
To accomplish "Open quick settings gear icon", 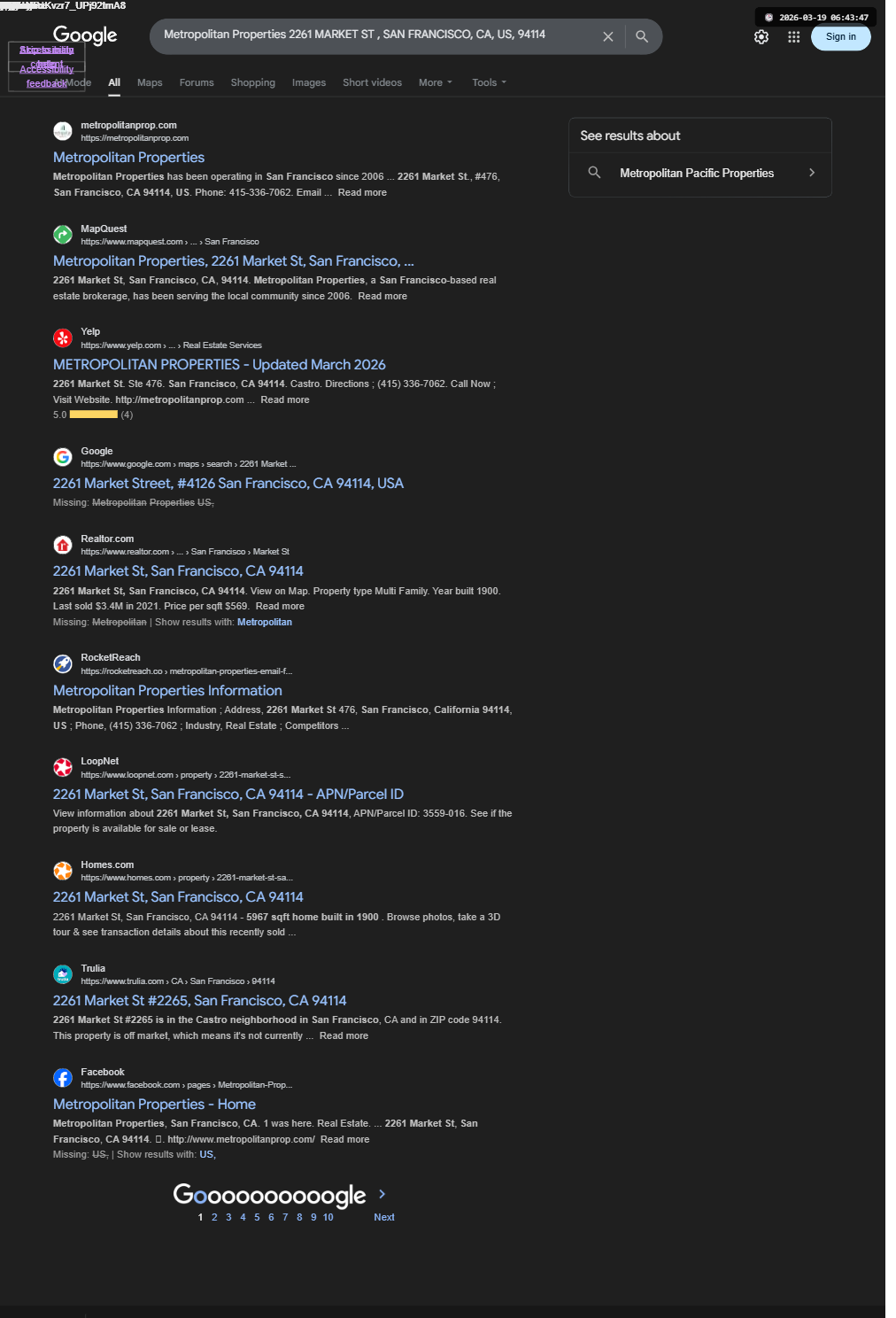I will click(761, 37).
